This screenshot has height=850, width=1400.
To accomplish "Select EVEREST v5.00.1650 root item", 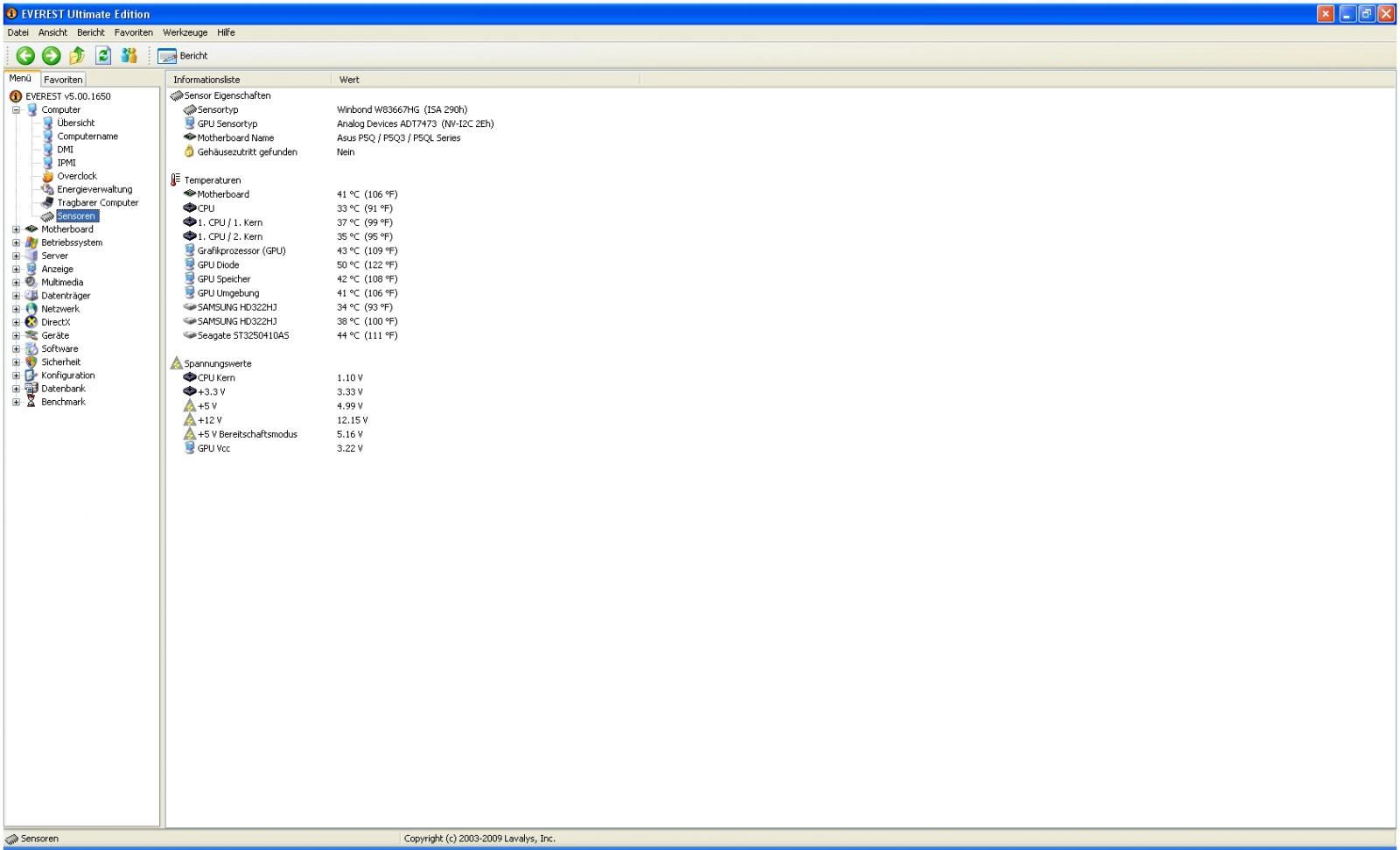I will click(x=67, y=96).
